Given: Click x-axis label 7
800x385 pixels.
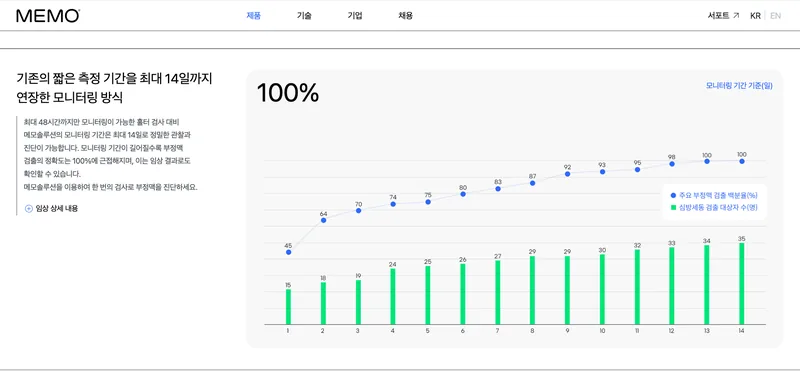Looking at the screenshot, I should [497, 331].
